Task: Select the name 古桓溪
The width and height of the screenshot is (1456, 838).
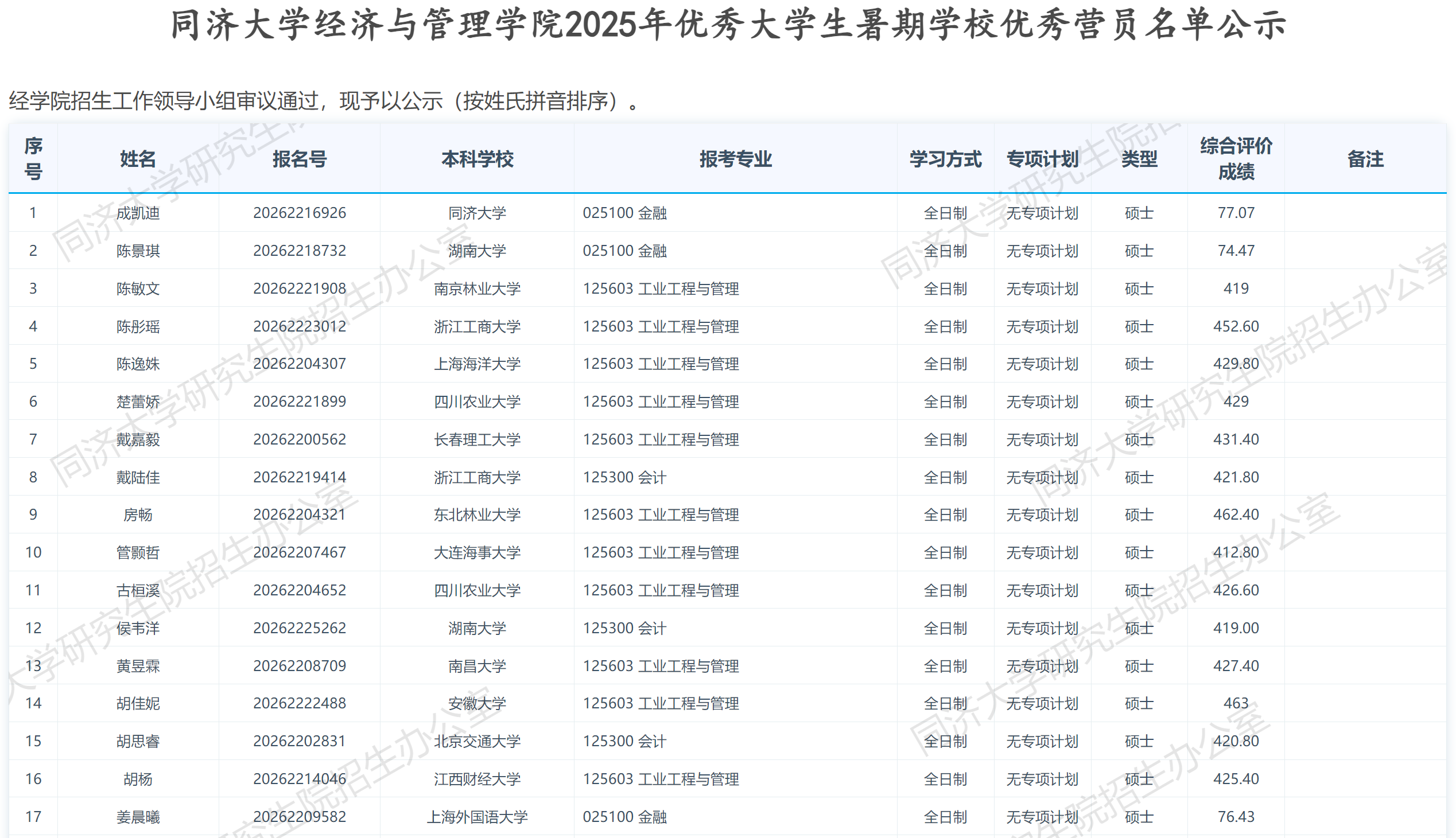Action: [138, 591]
